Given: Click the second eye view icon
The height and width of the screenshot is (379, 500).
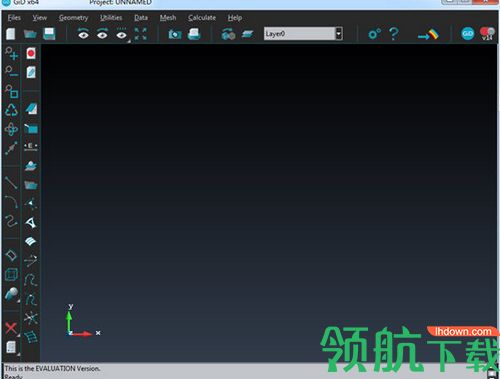Looking at the screenshot, I should [x=102, y=34].
